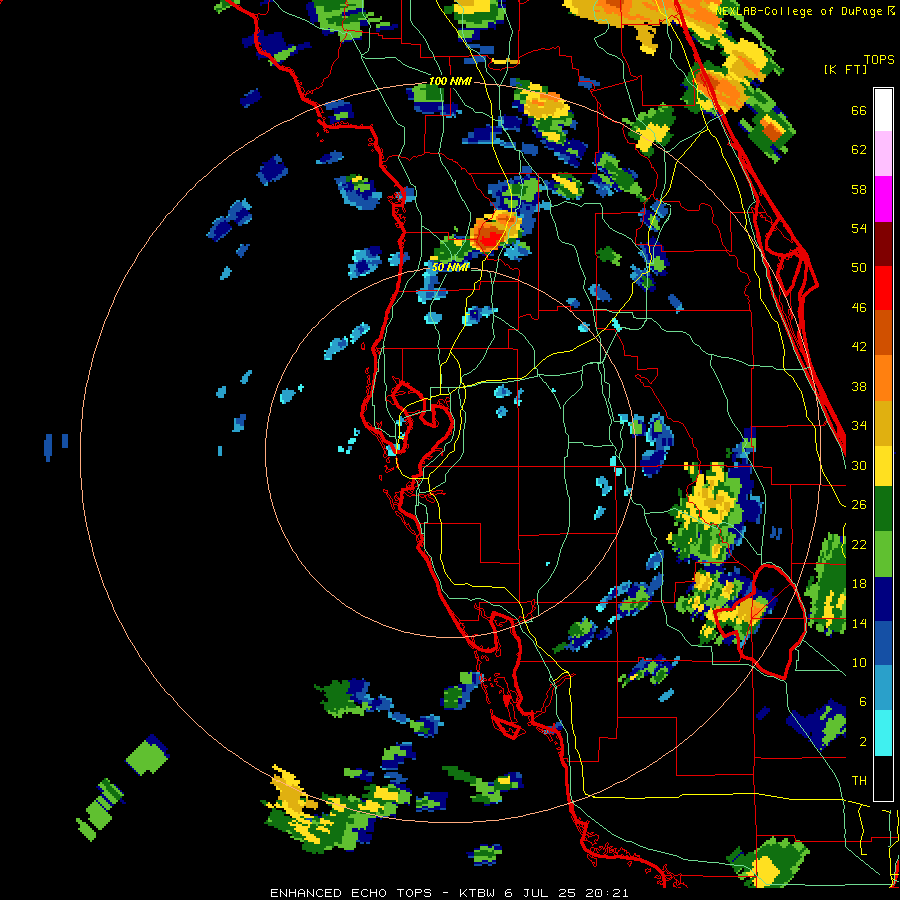Click legend value 6
The width and height of the screenshot is (900, 900).
tap(862, 701)
